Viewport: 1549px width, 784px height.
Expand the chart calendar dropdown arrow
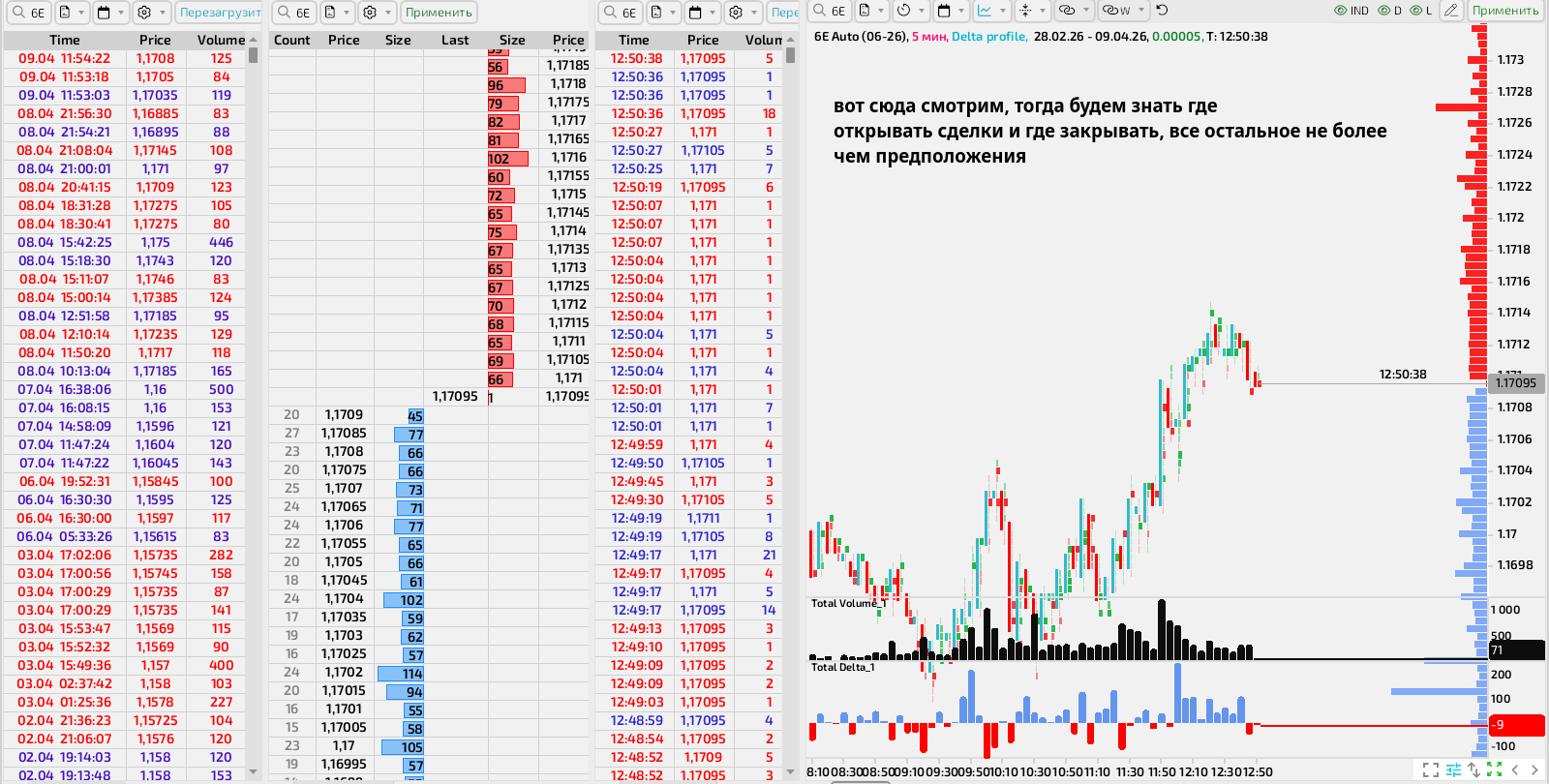pos(960,11)
